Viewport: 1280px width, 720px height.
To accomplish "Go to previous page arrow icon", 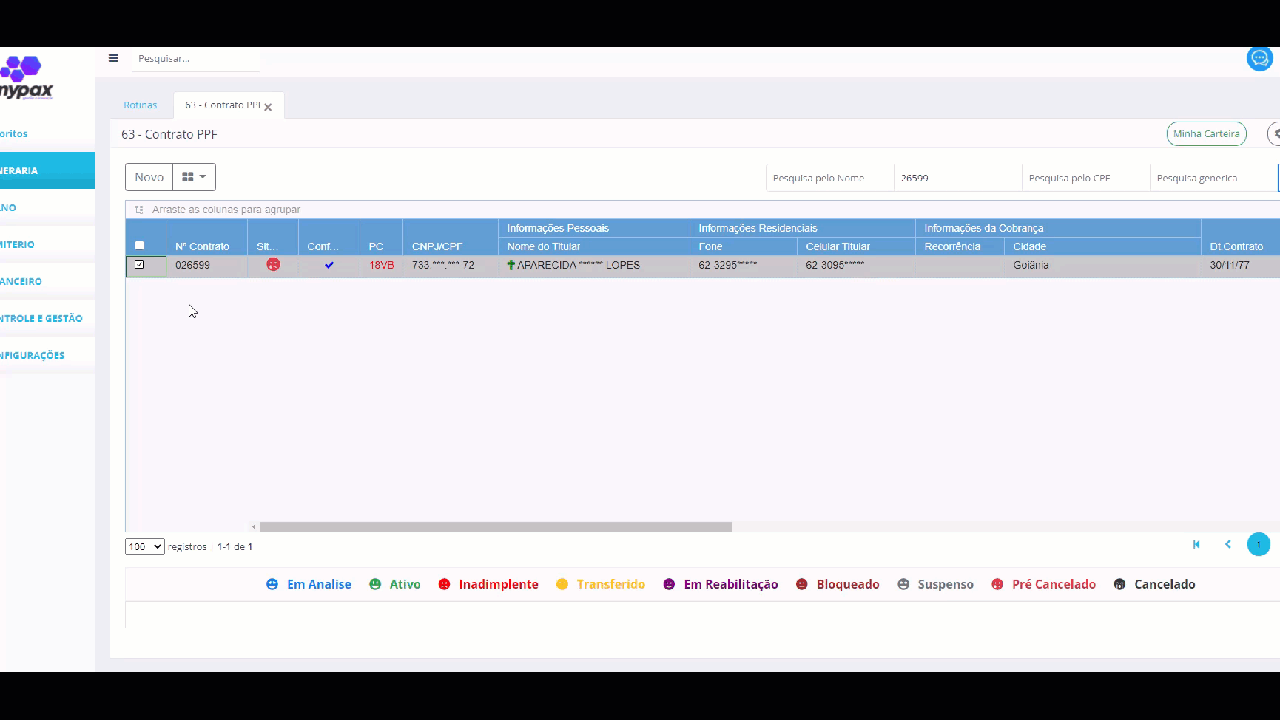I will coord(1228,544).
